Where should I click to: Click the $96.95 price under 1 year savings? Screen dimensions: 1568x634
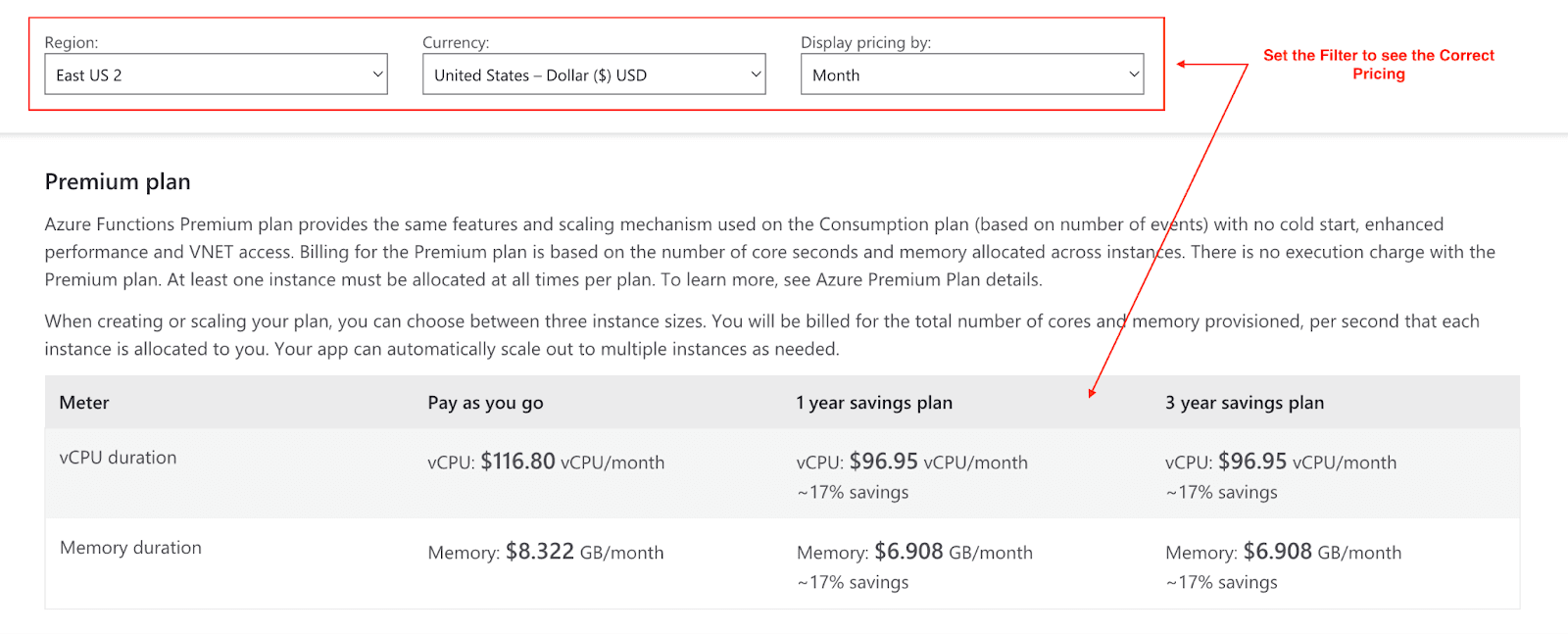coord(884,462)
